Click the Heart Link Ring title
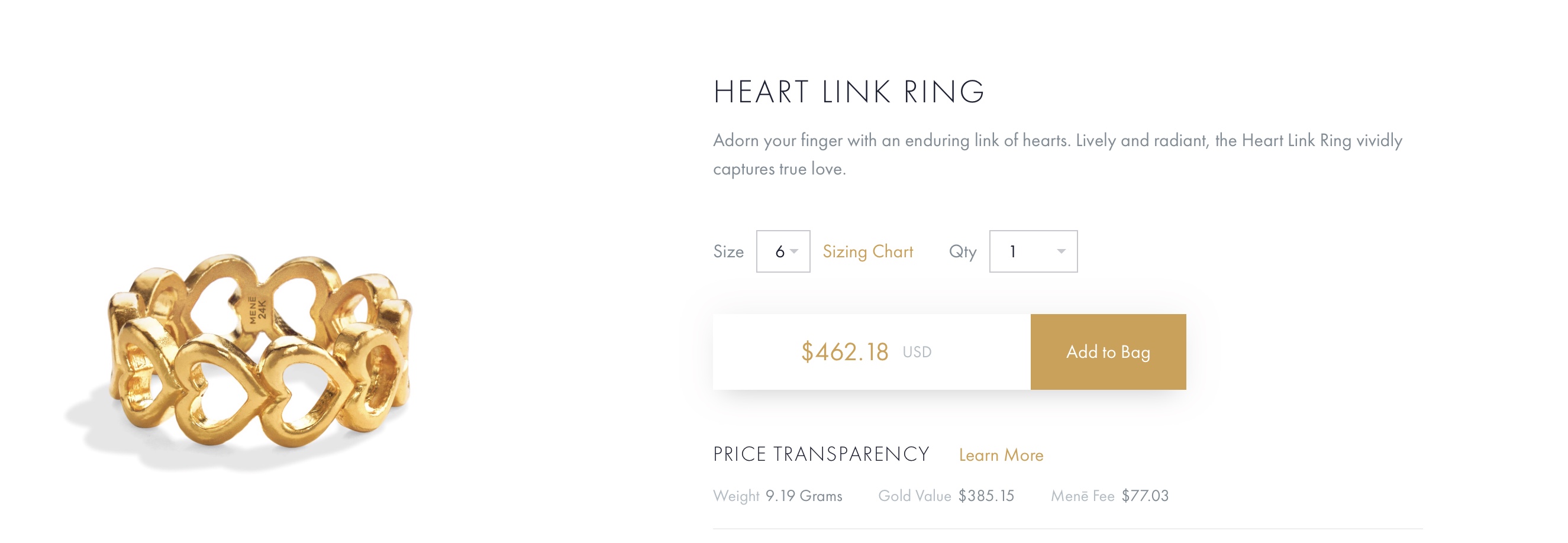The image size is (1568, 543). [x=848, y=92]
